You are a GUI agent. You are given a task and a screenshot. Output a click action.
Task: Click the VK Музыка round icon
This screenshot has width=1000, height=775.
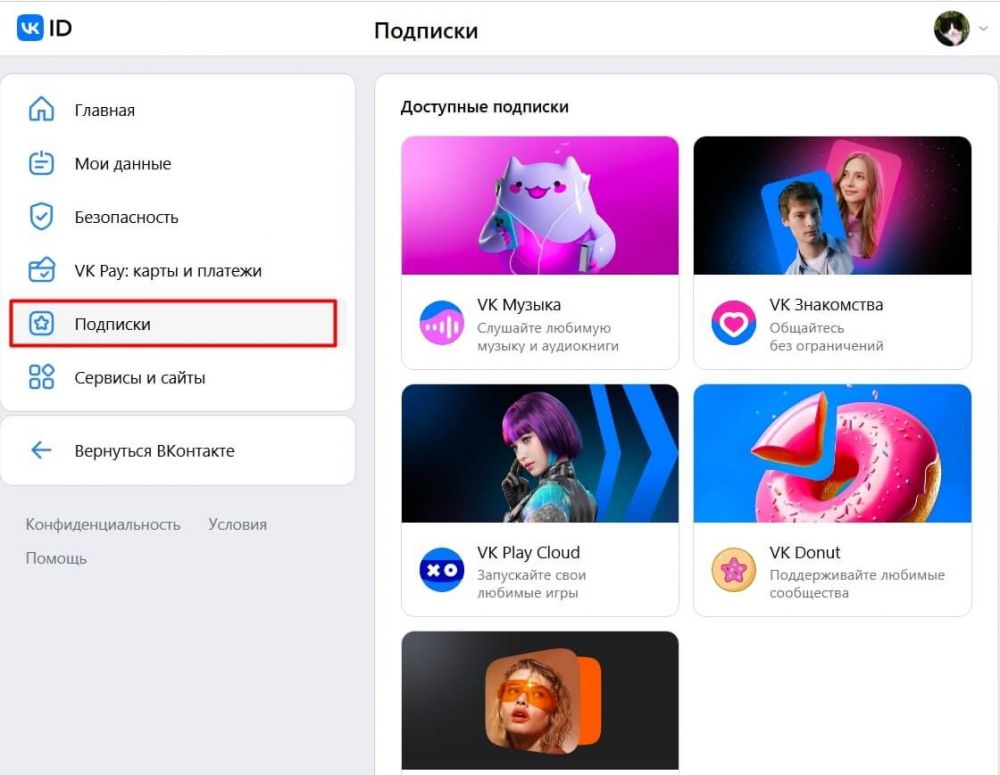(x=441, y=323)
